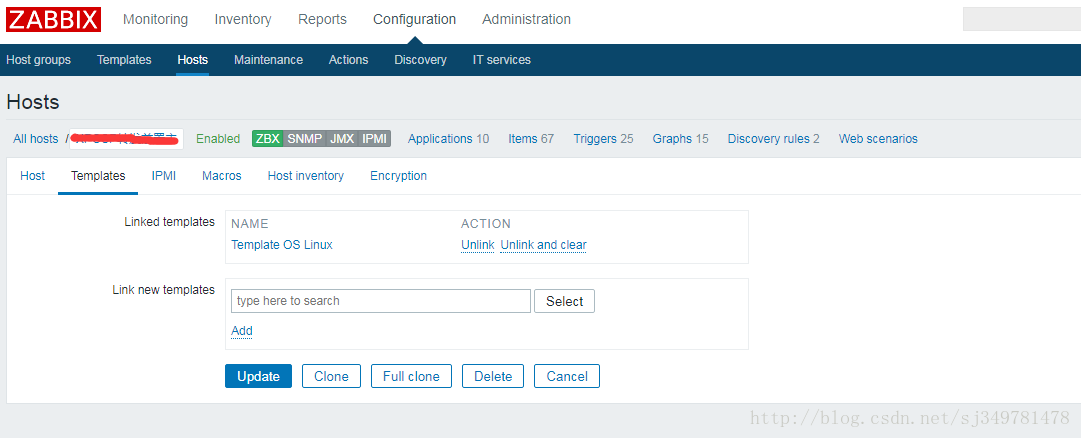
Task: Click the top search field
Action: pyautogui.click(x=1022, y=19)
